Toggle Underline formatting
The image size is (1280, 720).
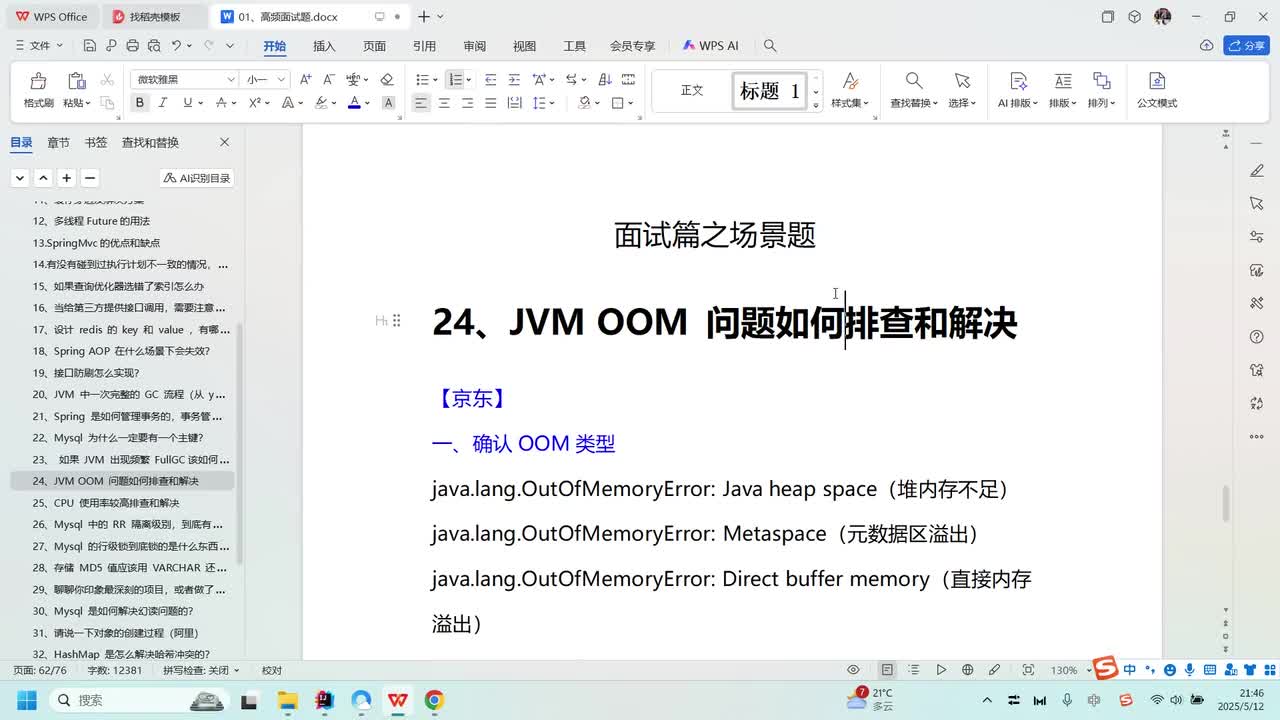(x=187, y=103)
